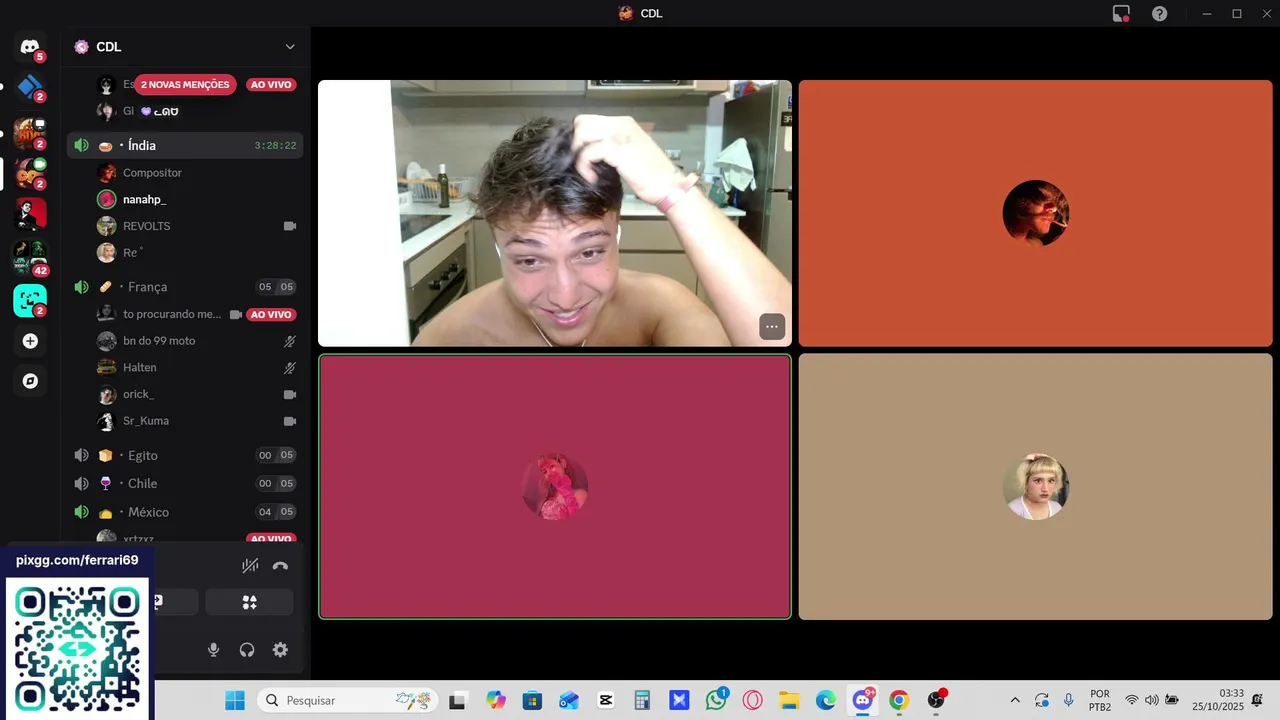The height and width of the screenshot is (720, 1280).
Task: Open File Explorer from taskbar
Action: tap(789, 700)
